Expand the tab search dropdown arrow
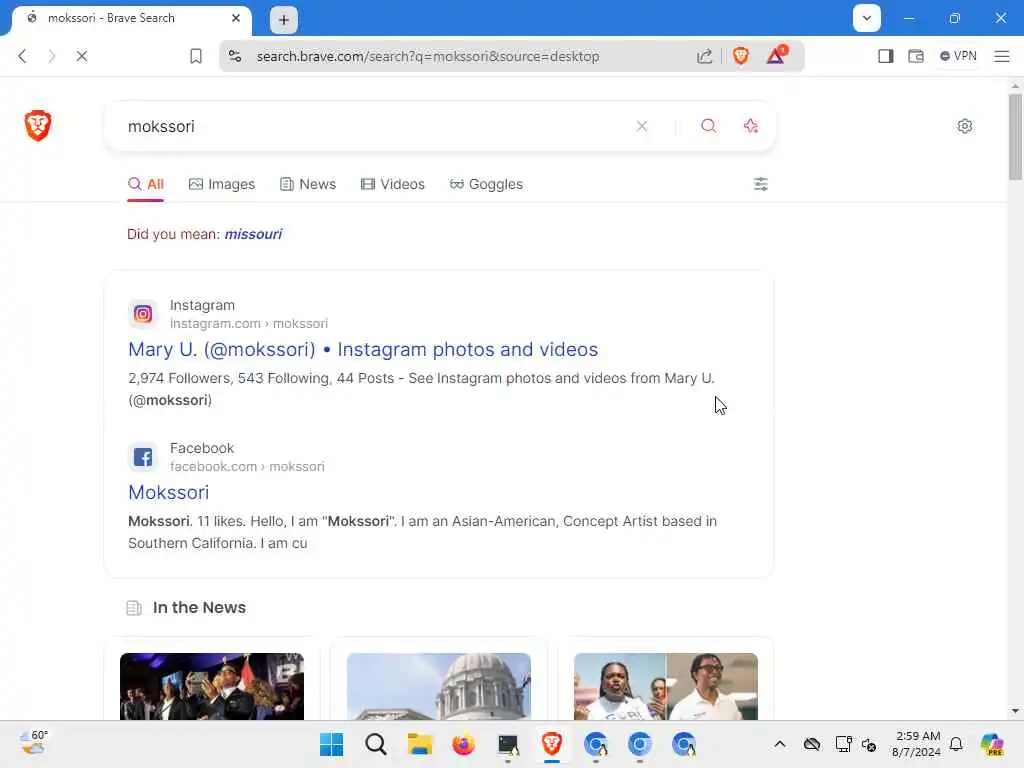Screen dimensions: 1024x768 (x=867, y=18)
